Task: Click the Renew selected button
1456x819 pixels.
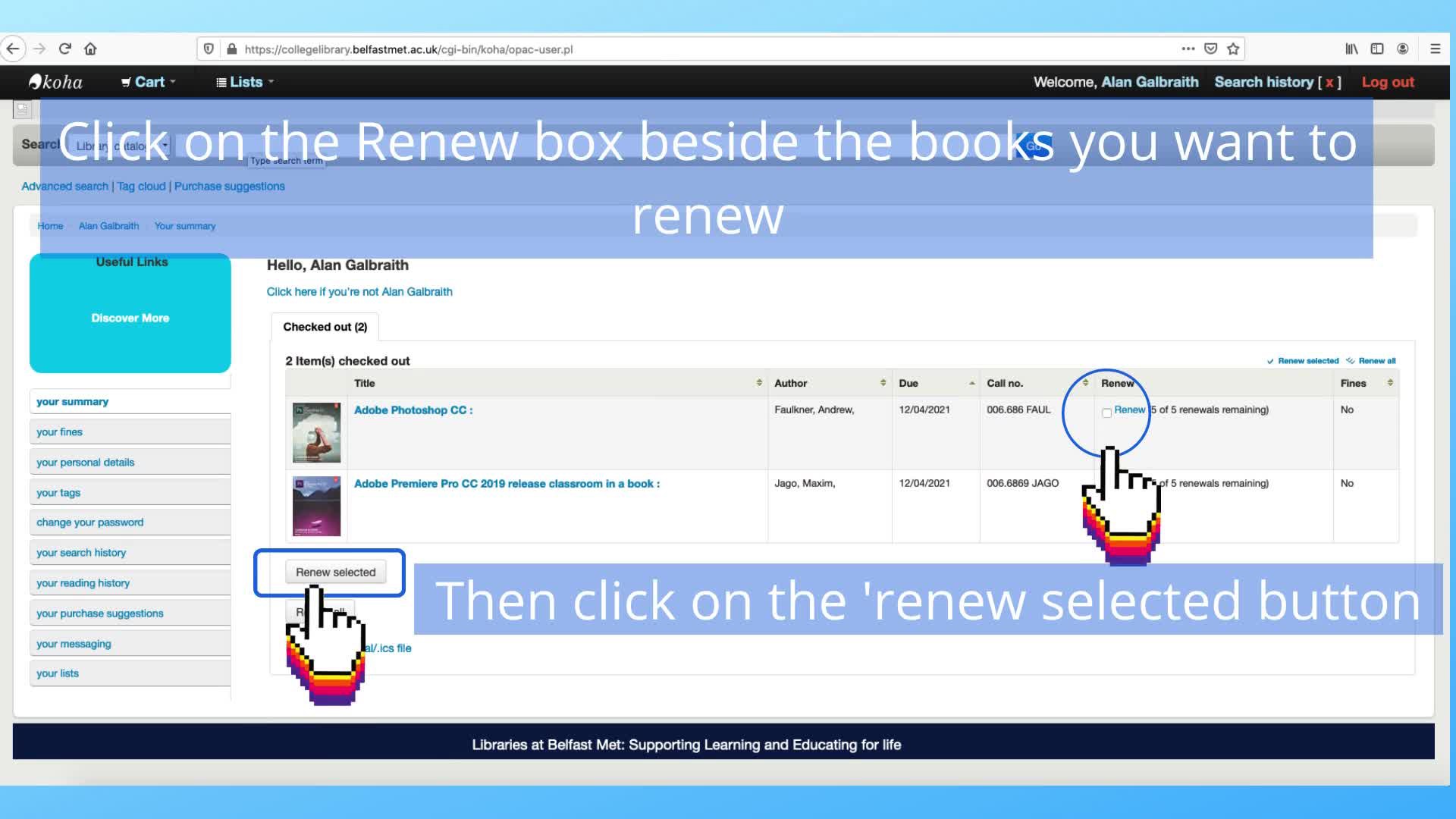Action: [335, 572]
